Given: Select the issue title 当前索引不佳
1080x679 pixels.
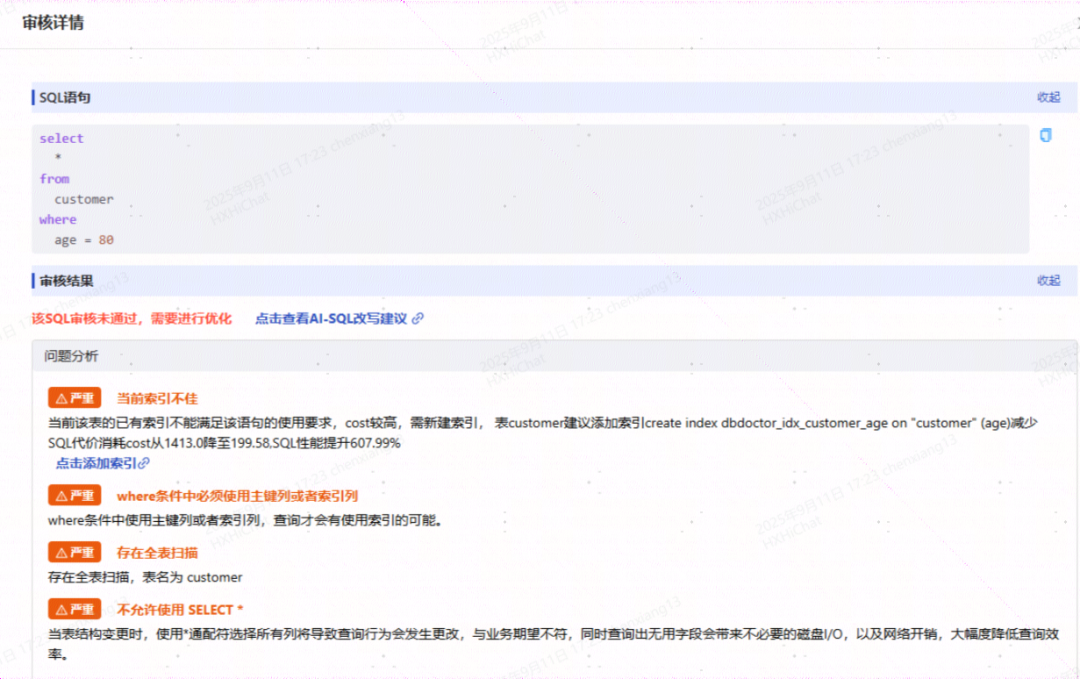Looking at the screenshot, I should [x=157, y=398].
